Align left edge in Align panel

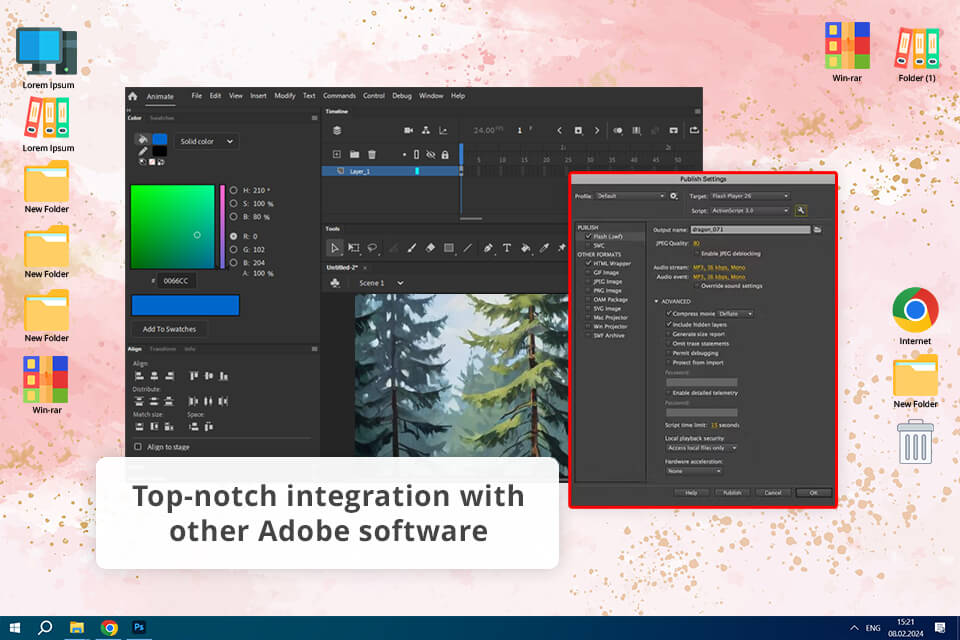[140, 376]
